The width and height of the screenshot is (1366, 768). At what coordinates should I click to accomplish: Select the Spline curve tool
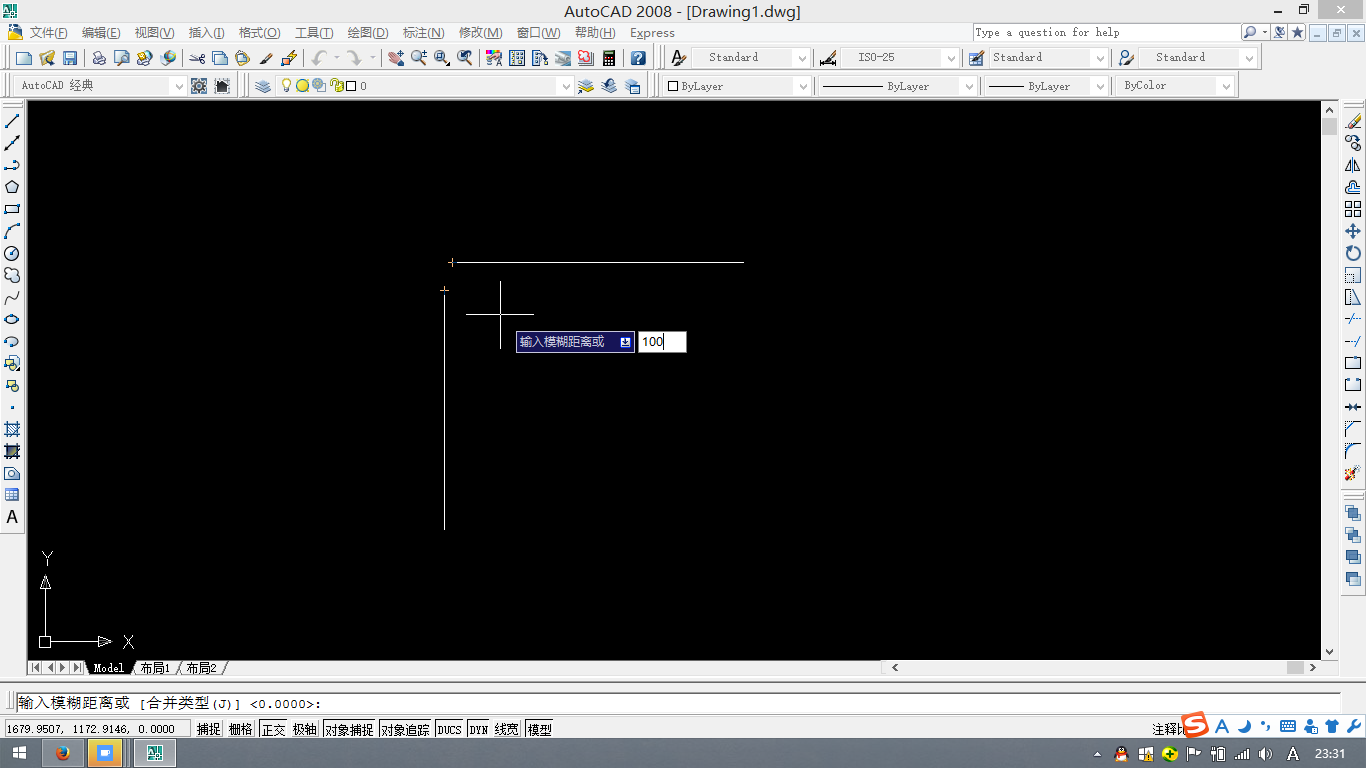12,297
